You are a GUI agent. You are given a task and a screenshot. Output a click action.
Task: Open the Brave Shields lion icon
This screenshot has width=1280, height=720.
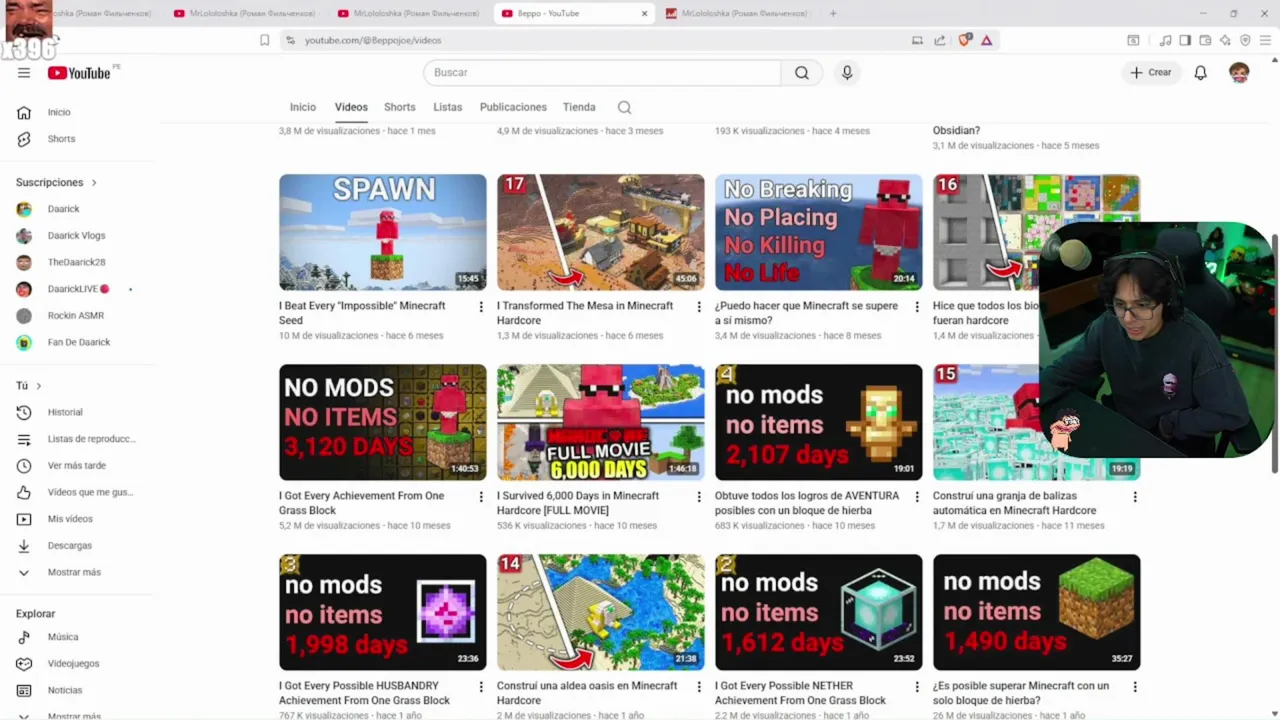point(964,40)
